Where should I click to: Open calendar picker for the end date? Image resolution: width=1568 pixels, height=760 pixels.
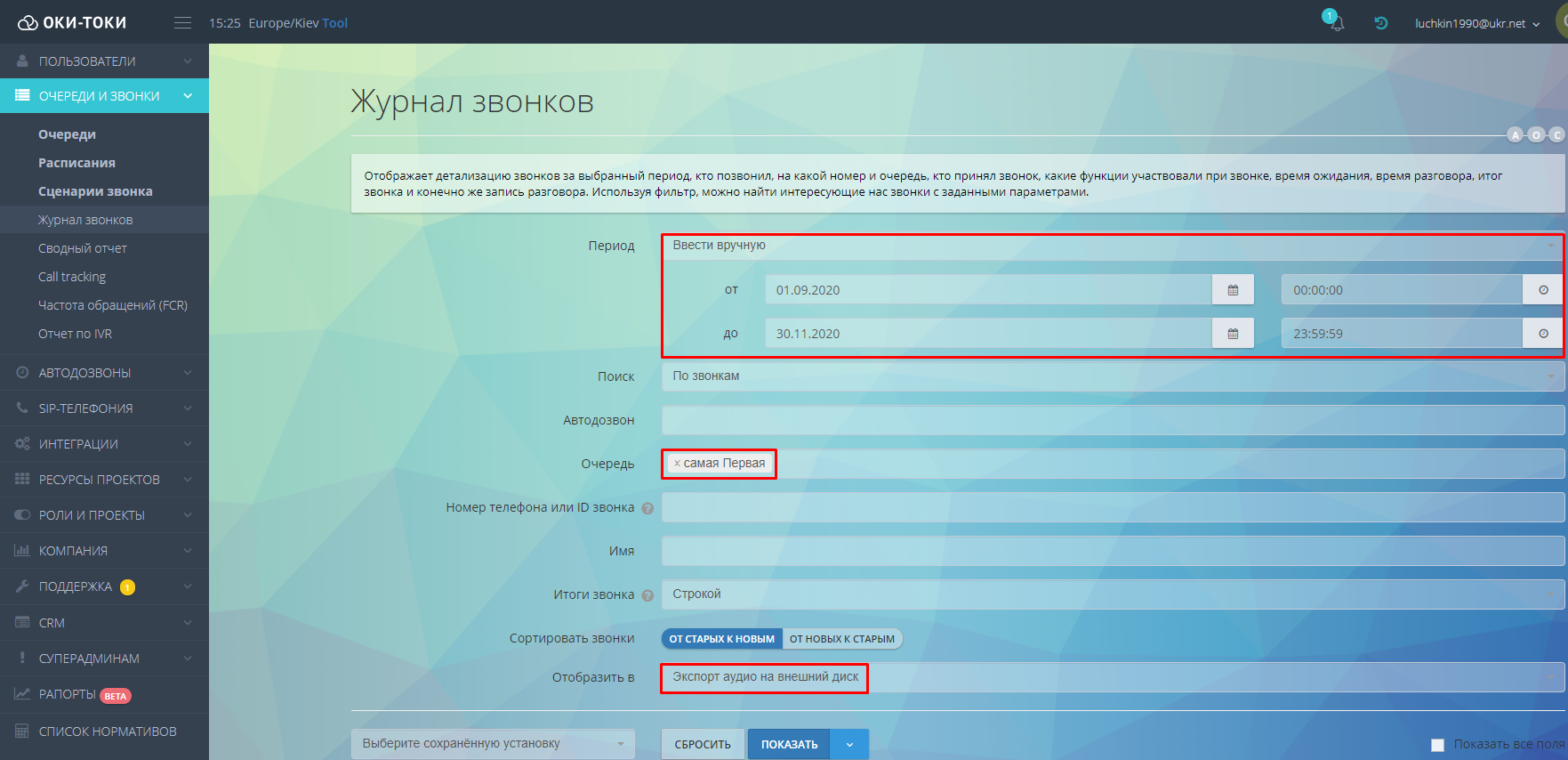coord(1233,334)
